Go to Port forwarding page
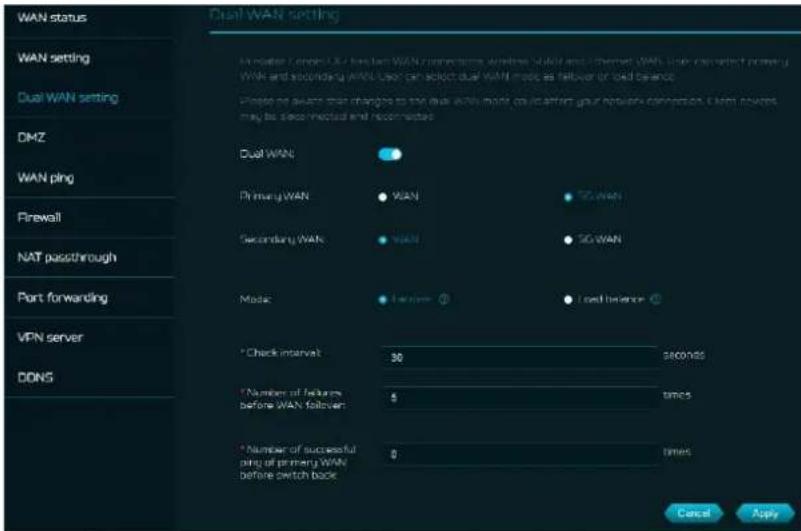 click(x=62, y=297)
